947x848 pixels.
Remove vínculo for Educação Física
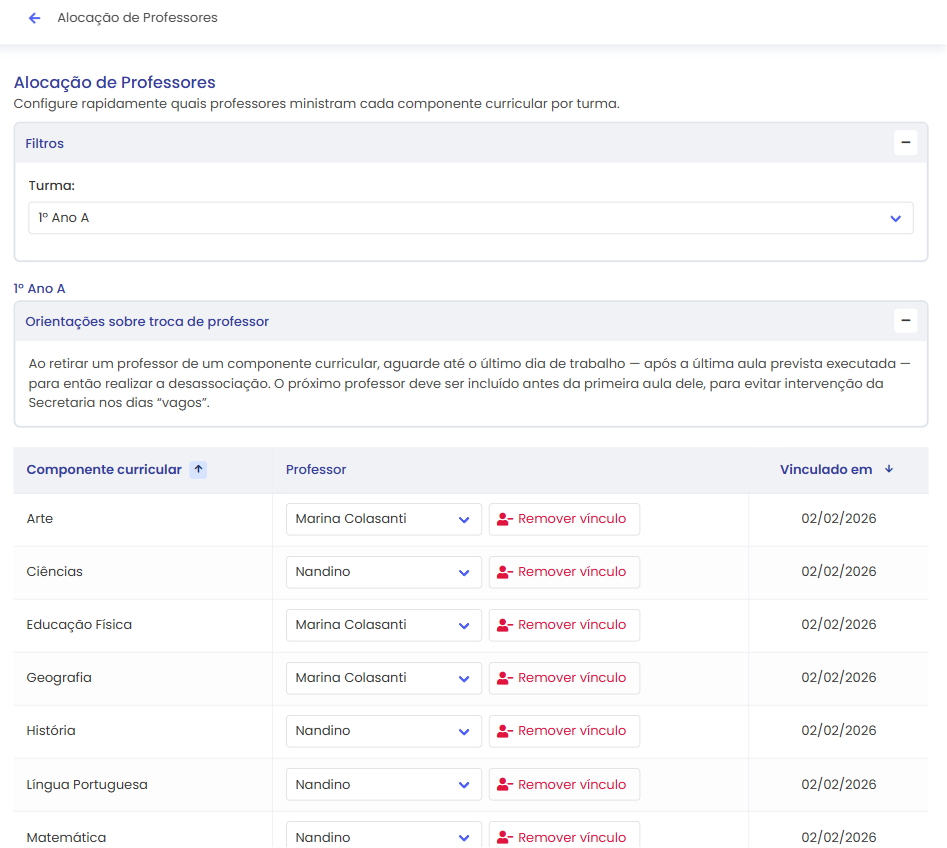point(564,625)
